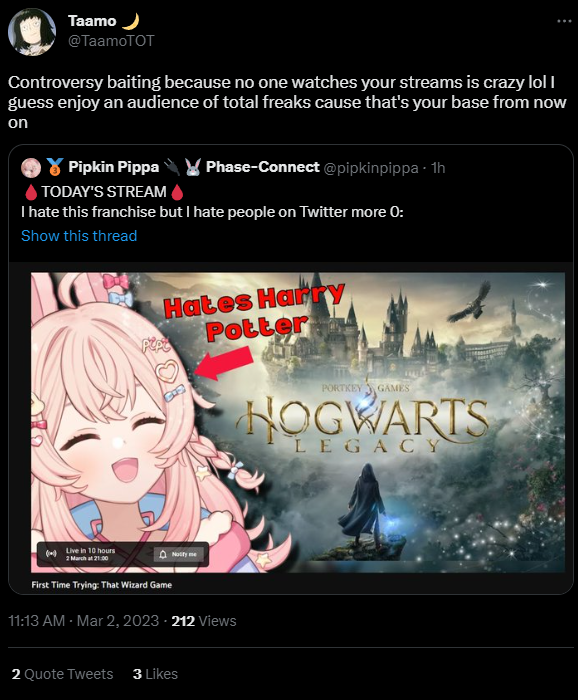Click the live broadcast icon in thumbnail

pos(51,554)
